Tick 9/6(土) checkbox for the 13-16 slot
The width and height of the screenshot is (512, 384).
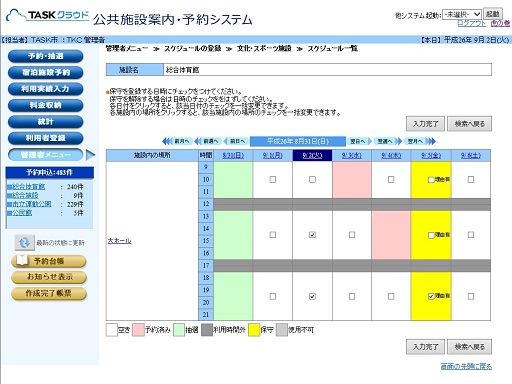click(x=471, y=235)
